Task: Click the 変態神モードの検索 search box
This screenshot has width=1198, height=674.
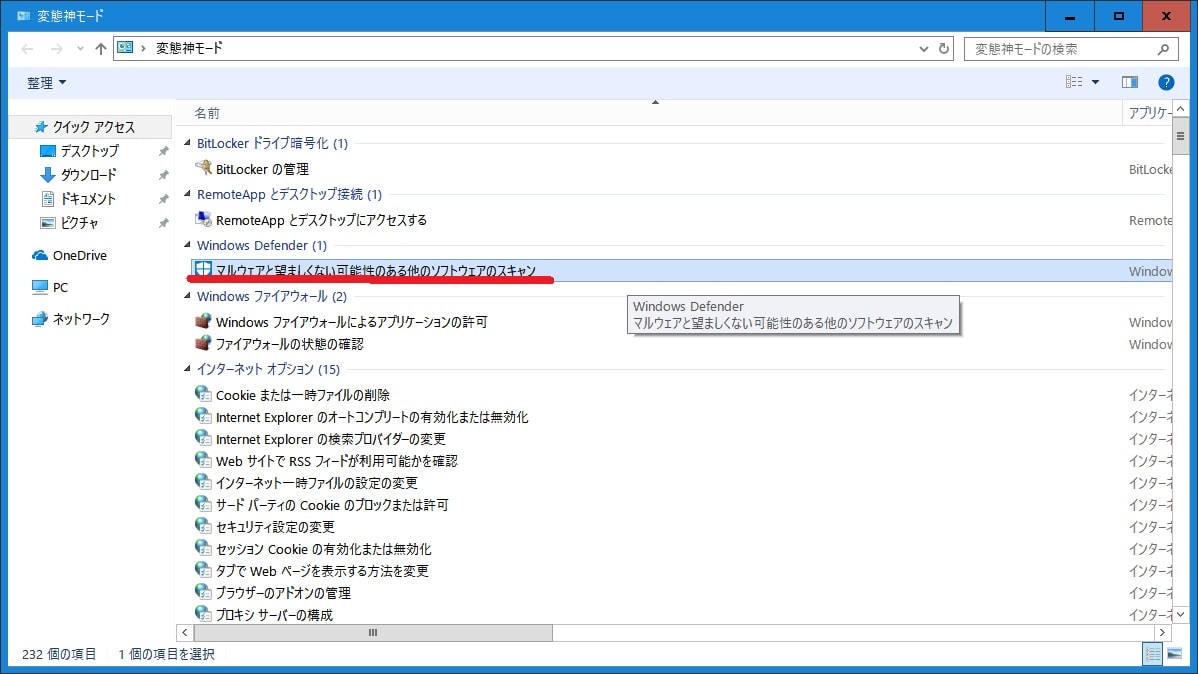Action: click(1071, 49)
